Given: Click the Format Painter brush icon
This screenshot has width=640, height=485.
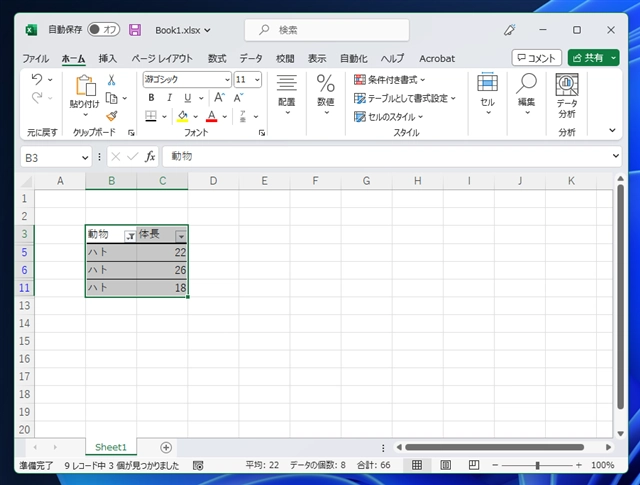Looking at the screenshot, I should click(x=112, y=115).
